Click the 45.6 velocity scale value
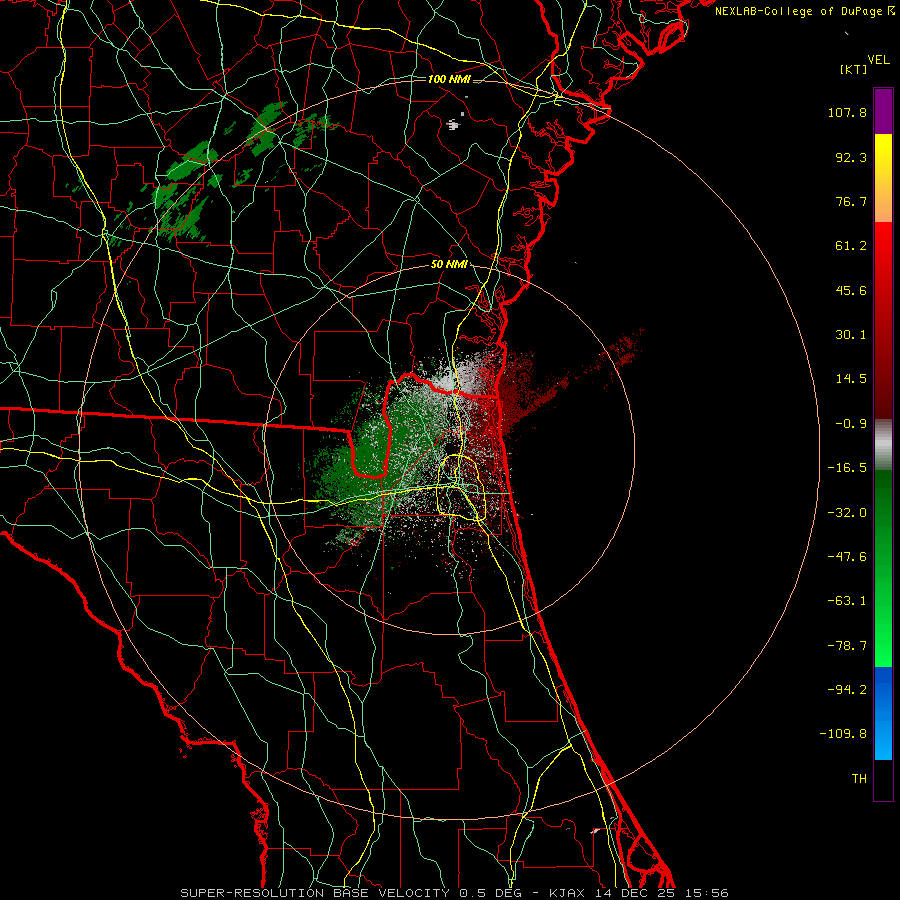 click(851, 290)
